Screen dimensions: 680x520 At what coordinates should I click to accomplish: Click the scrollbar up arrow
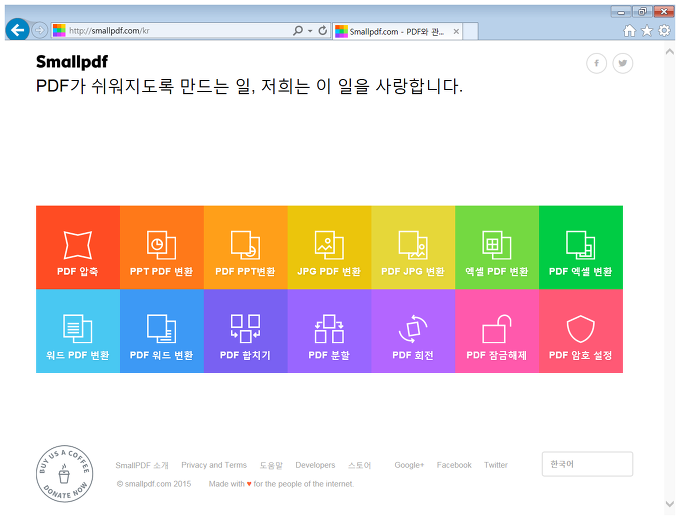(669, 52)
